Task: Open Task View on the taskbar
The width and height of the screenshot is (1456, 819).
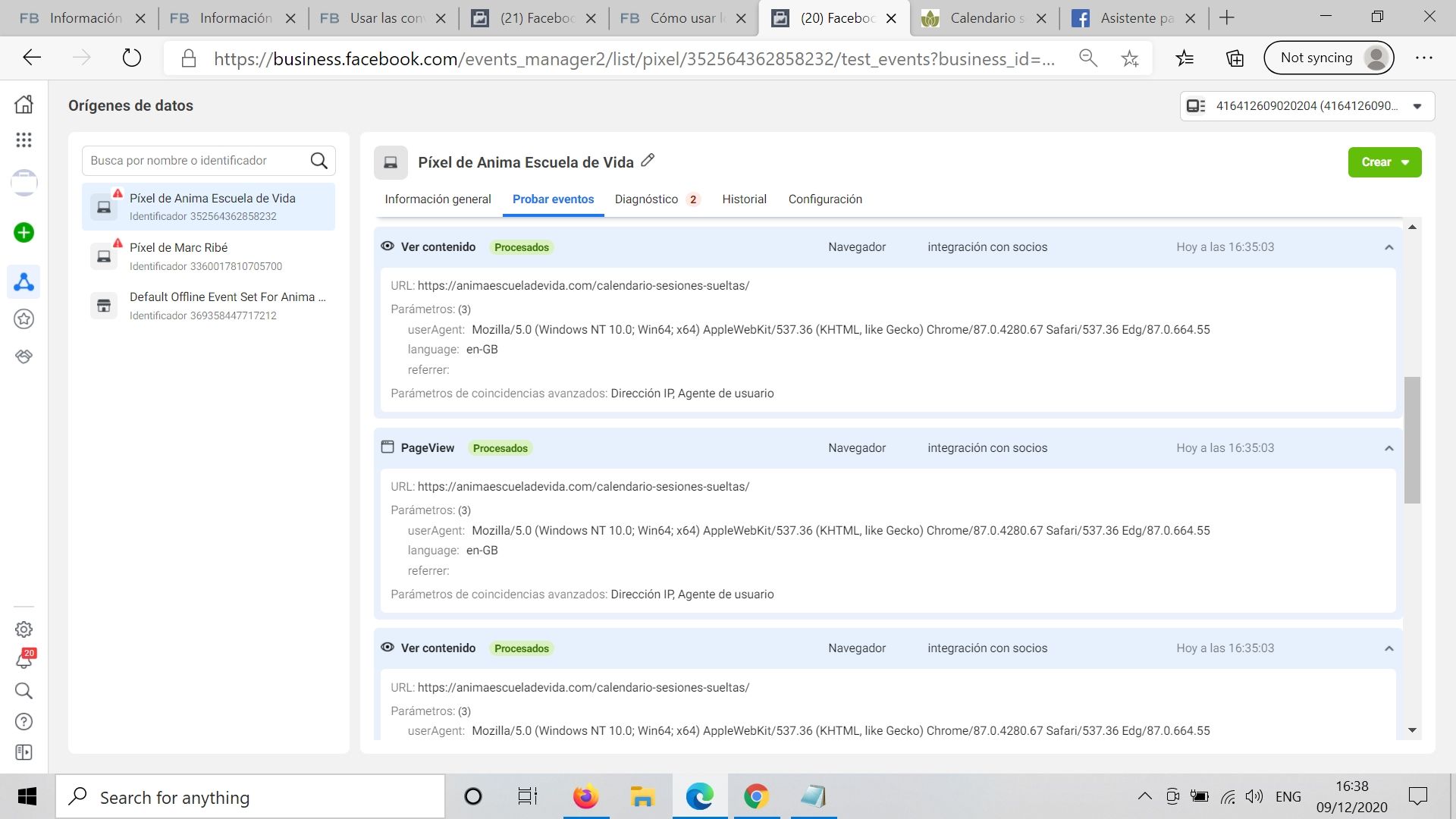Action: pyautogui.click(x=528, y=797)
